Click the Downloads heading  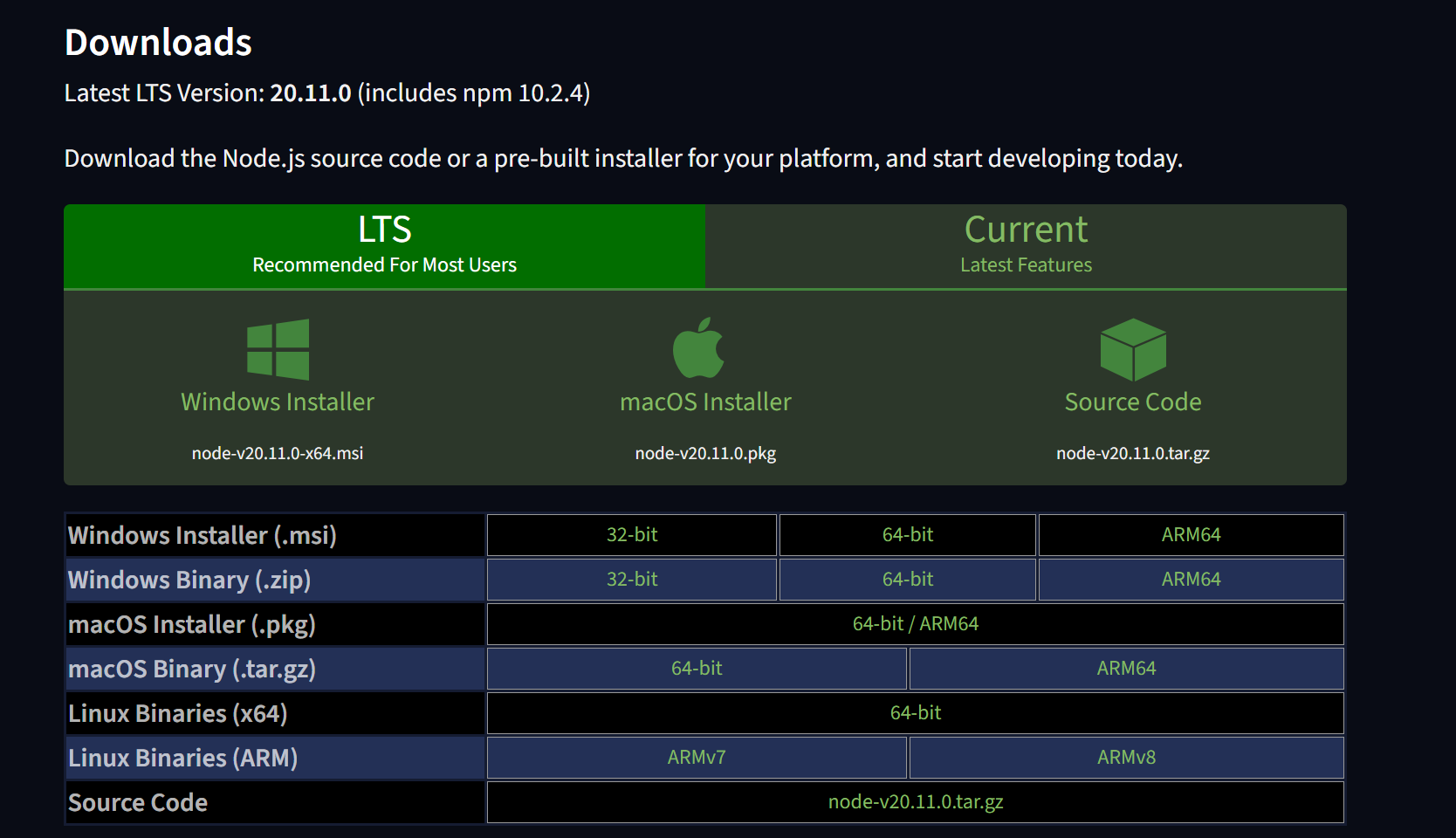tap(158, 43)
